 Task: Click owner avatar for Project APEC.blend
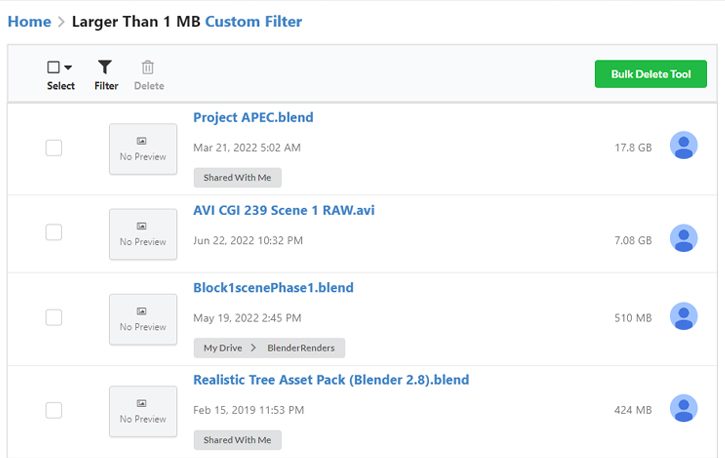pyautogui.click(x=683, y=145)
